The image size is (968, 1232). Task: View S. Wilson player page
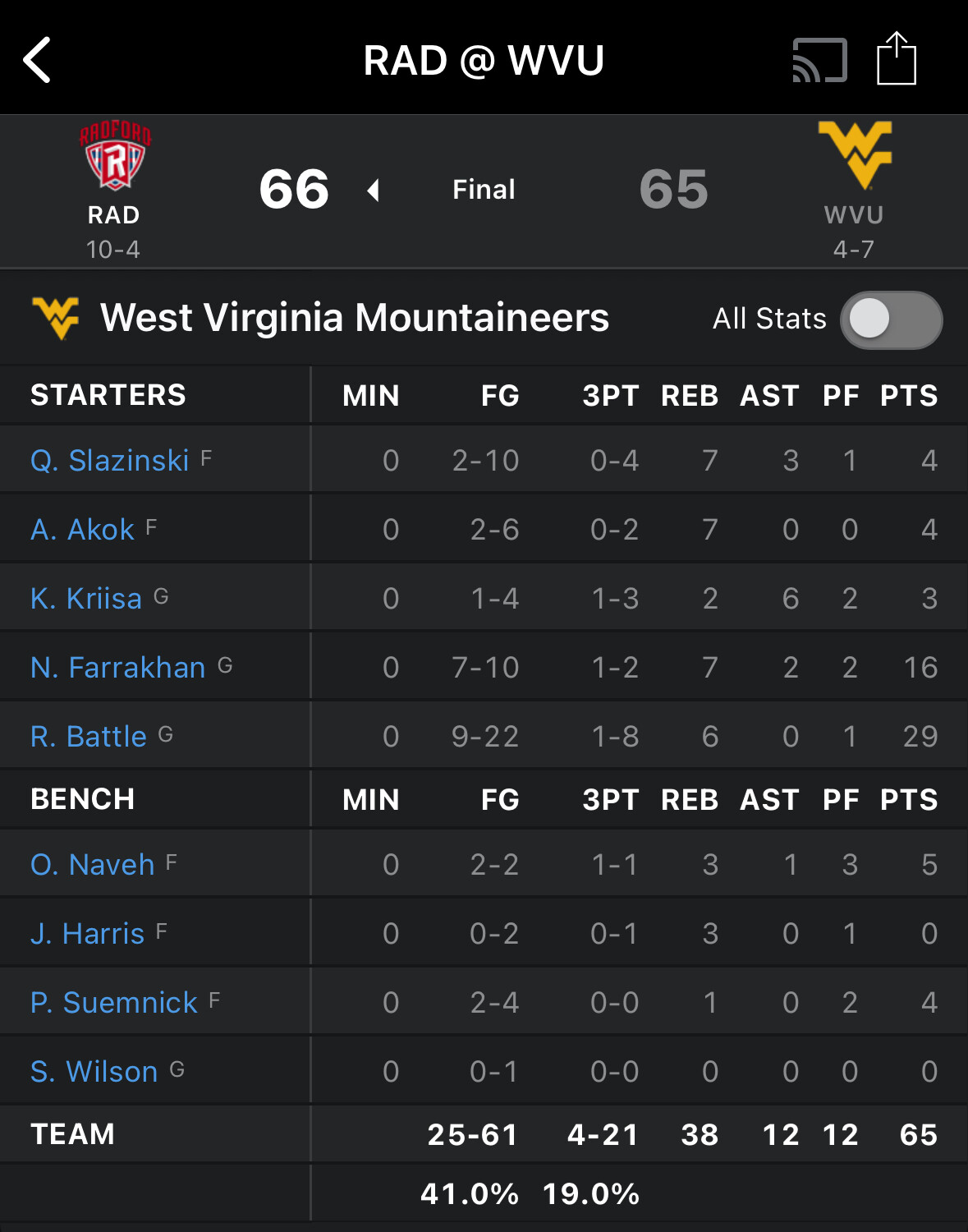coord(94,1072)
